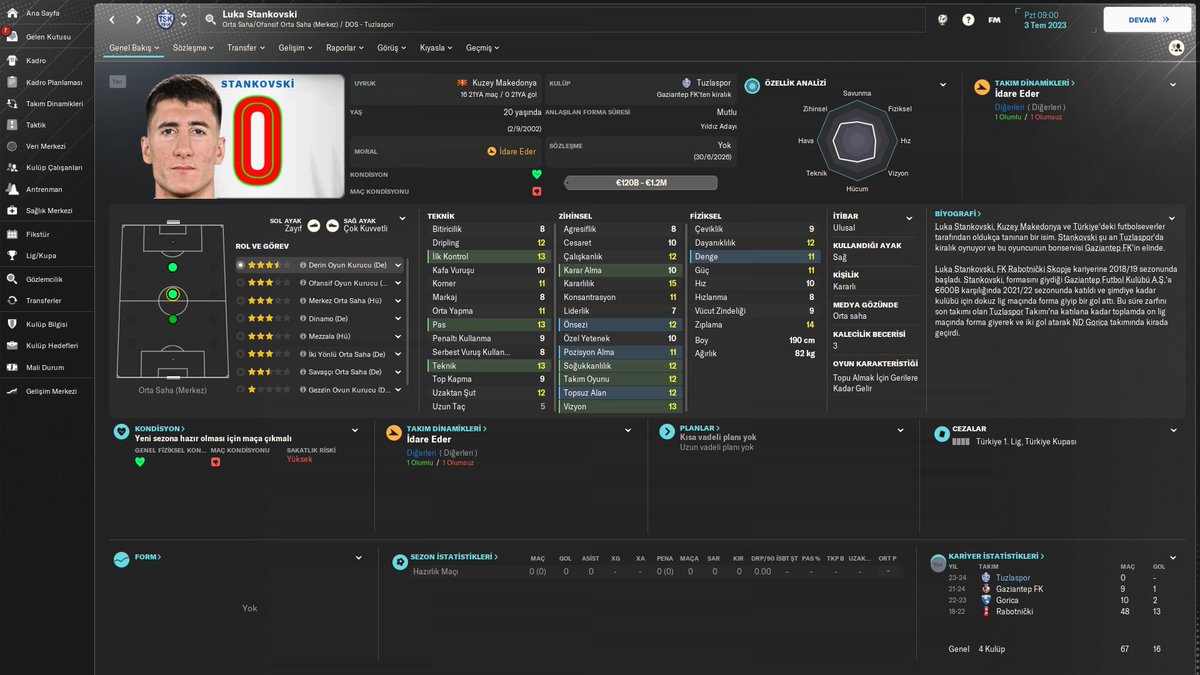Open the help question mark icon

pyautogui.click(x=968, y=20)
